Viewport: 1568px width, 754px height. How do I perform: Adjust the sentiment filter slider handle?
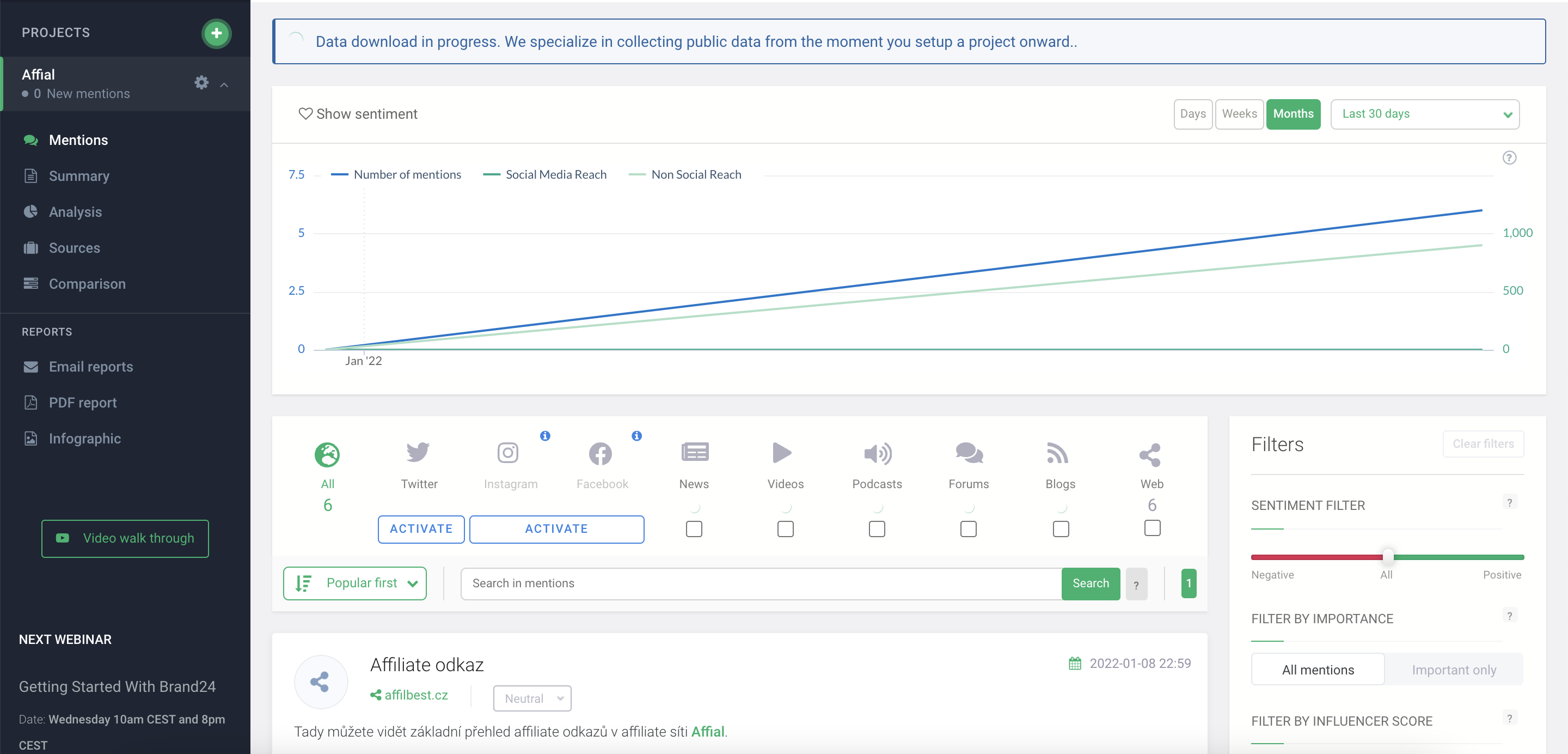pyautogui.click(x=1387, y=557)
